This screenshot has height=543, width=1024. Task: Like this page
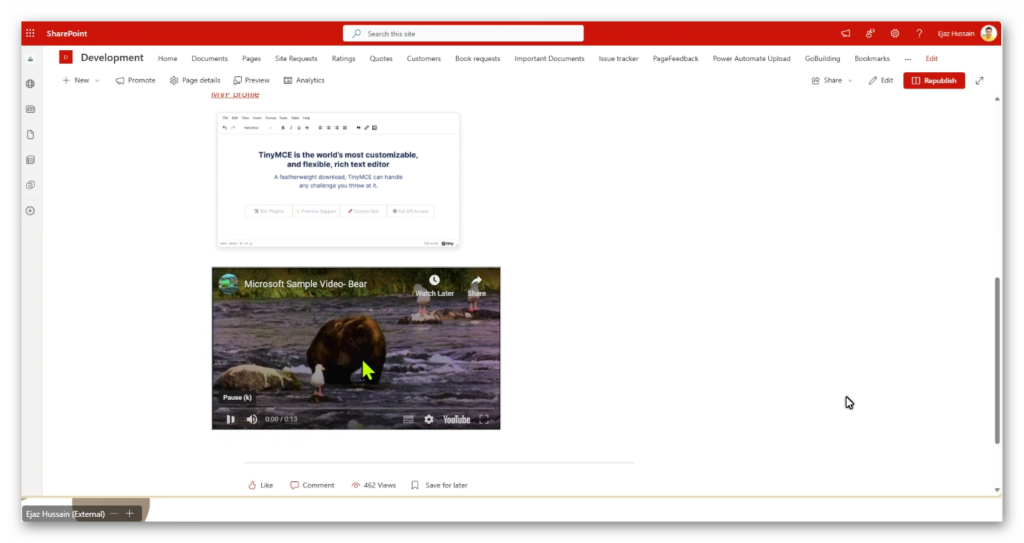(261, 485)
